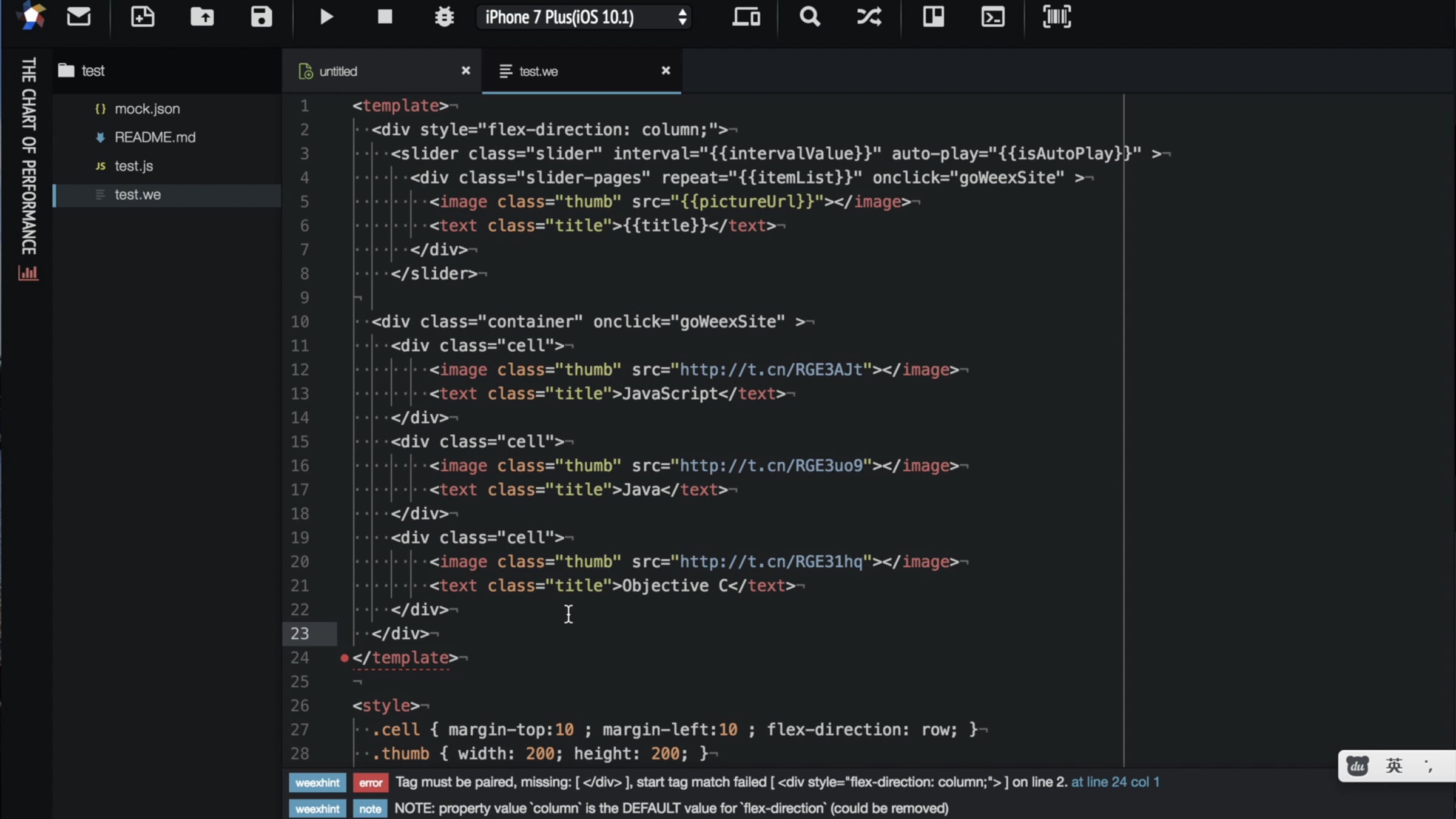Close the untitled tab
Image resolution: width=1456 pixels, height=819 pixels.
point(466,70)
